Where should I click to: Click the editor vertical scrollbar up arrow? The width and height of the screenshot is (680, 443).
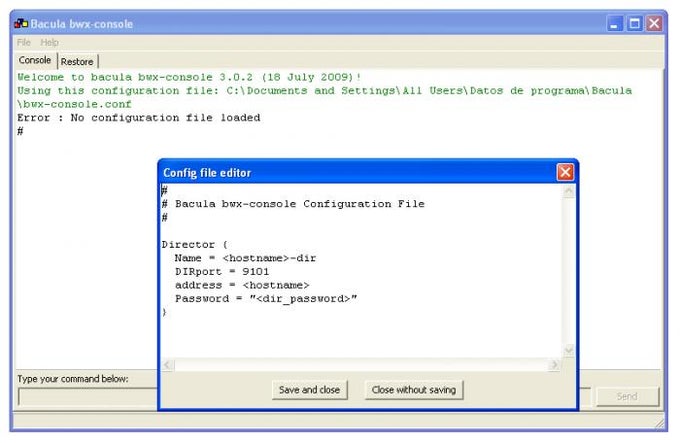pos(568,192)
